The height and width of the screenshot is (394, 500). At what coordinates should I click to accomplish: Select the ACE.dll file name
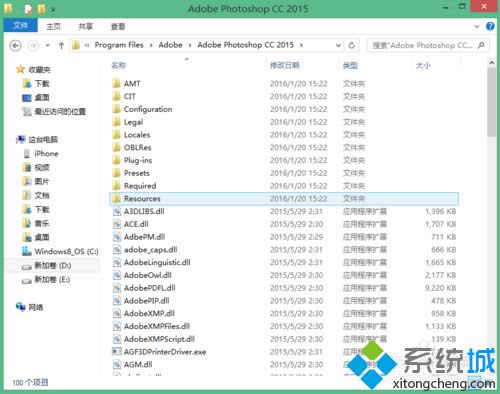coord(136,224)
